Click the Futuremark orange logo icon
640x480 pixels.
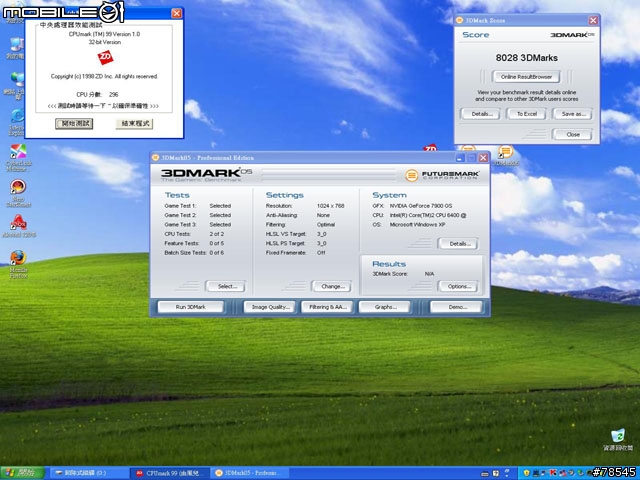pos(411,175)
